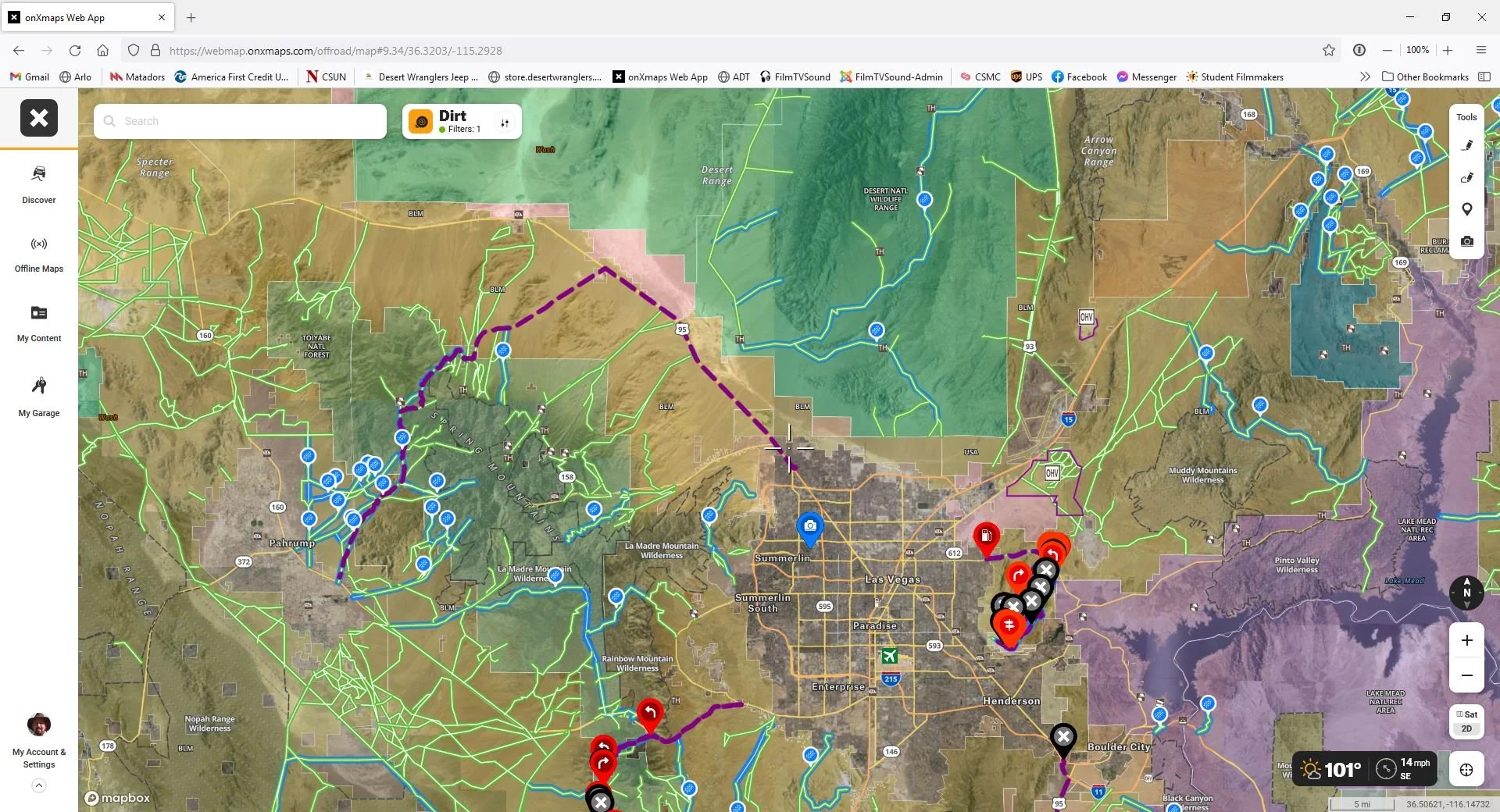This screenshot has height=812, width=1500.
Task: Open the Arlo bookmark
Action: point(75,77)
